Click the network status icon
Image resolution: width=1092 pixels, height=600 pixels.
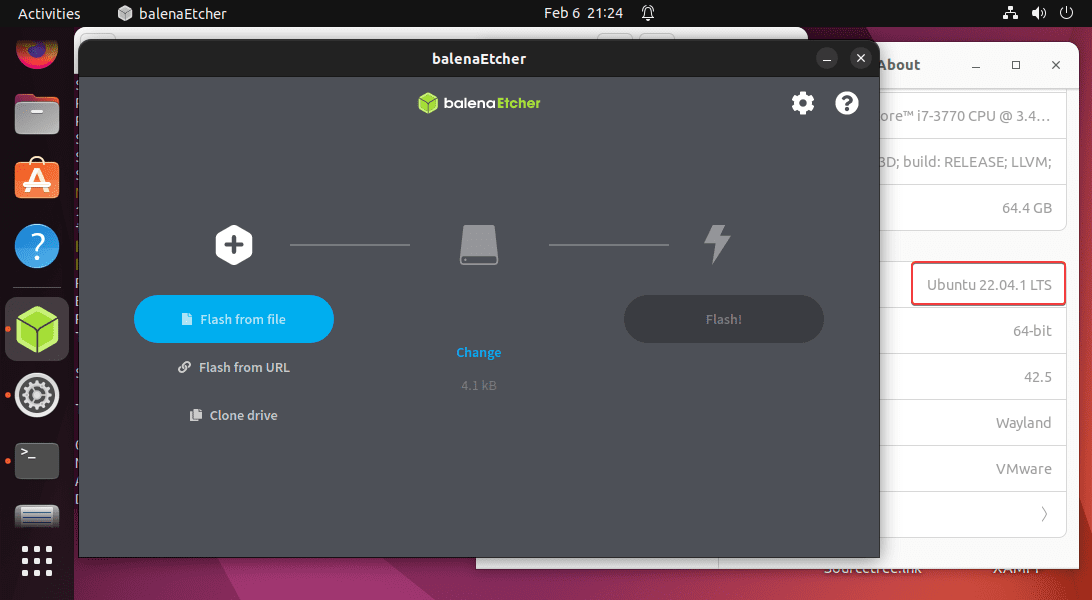1011,13
